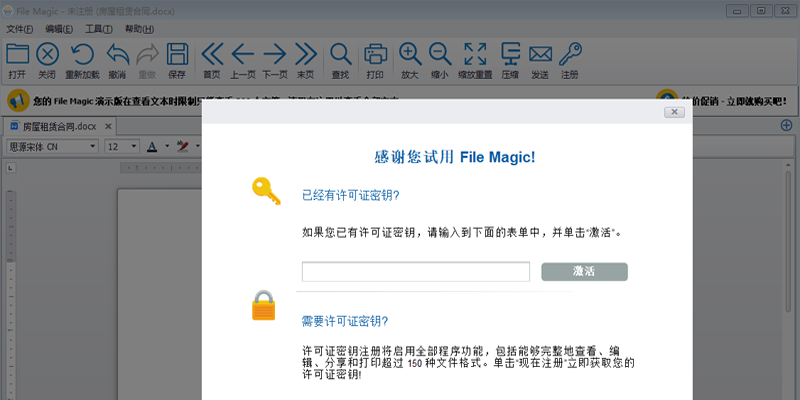This screenshot has width=800, height=400.
Task: Click the 已经有许可证密钥? heading
Action: [351, 195]
